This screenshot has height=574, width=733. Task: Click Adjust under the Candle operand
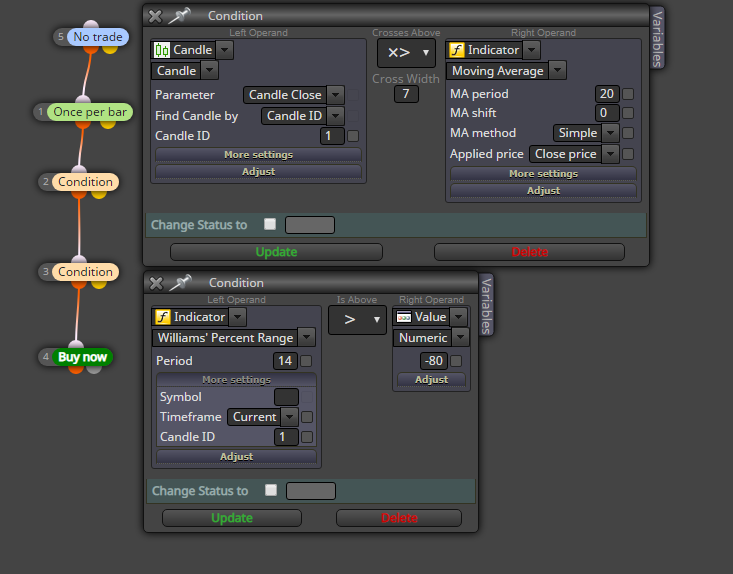point(259,172)
